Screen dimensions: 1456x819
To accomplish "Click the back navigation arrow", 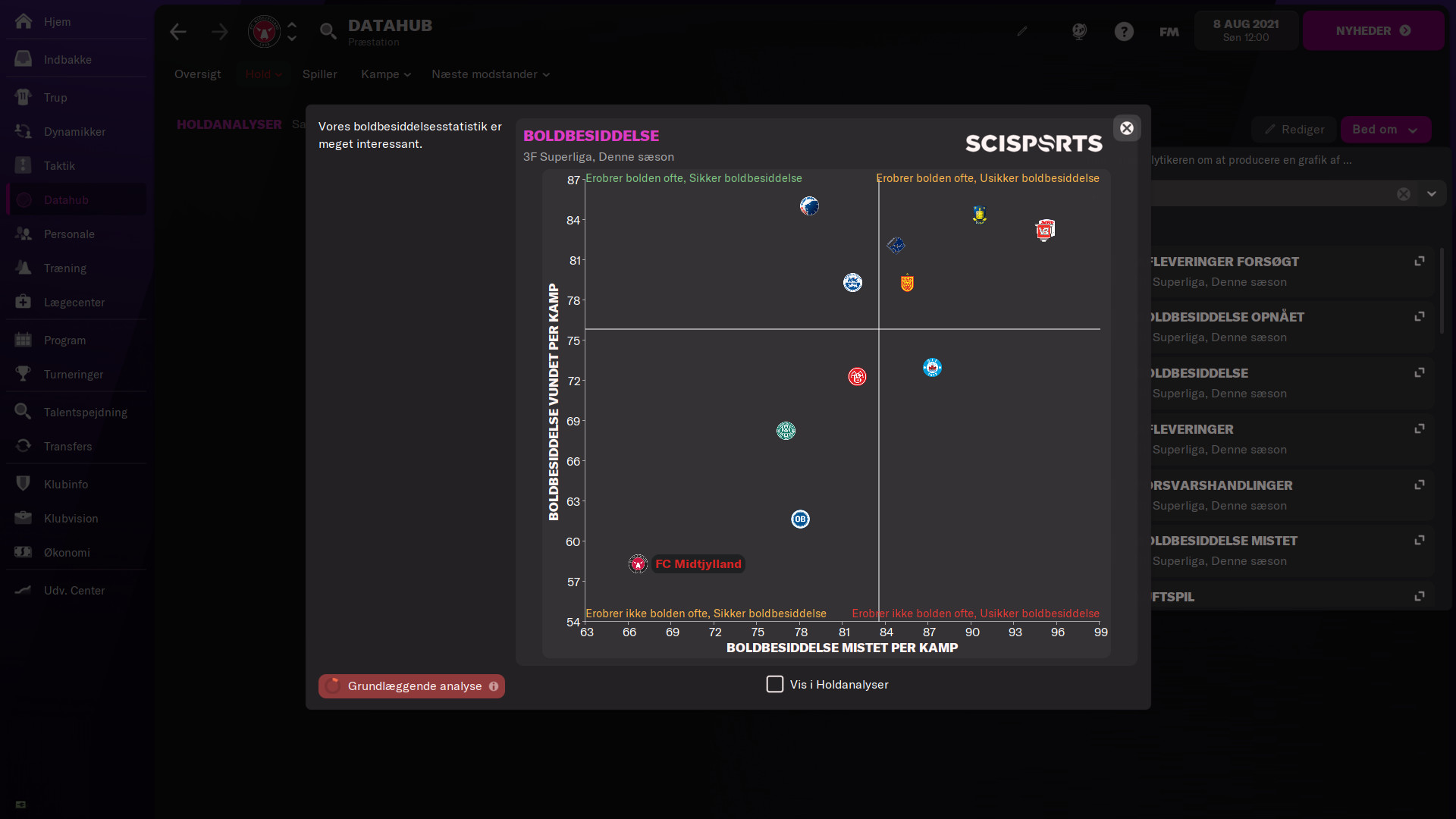I will coord(178,32).
